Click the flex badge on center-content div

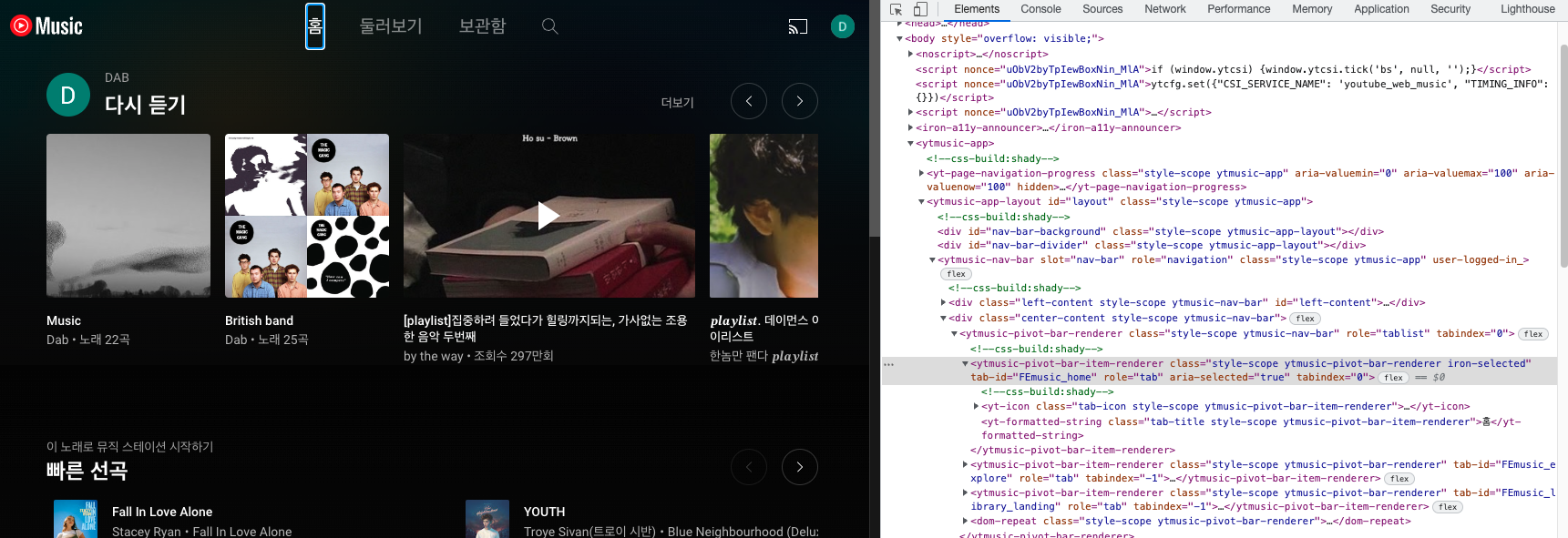tap(1306, 319)
